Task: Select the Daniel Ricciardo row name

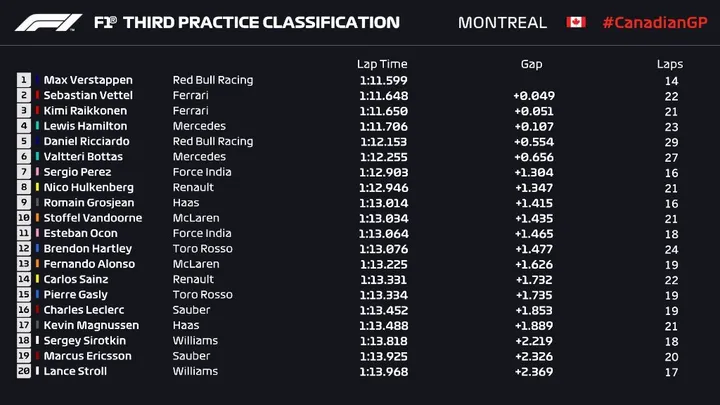Action: coord(86,141)
